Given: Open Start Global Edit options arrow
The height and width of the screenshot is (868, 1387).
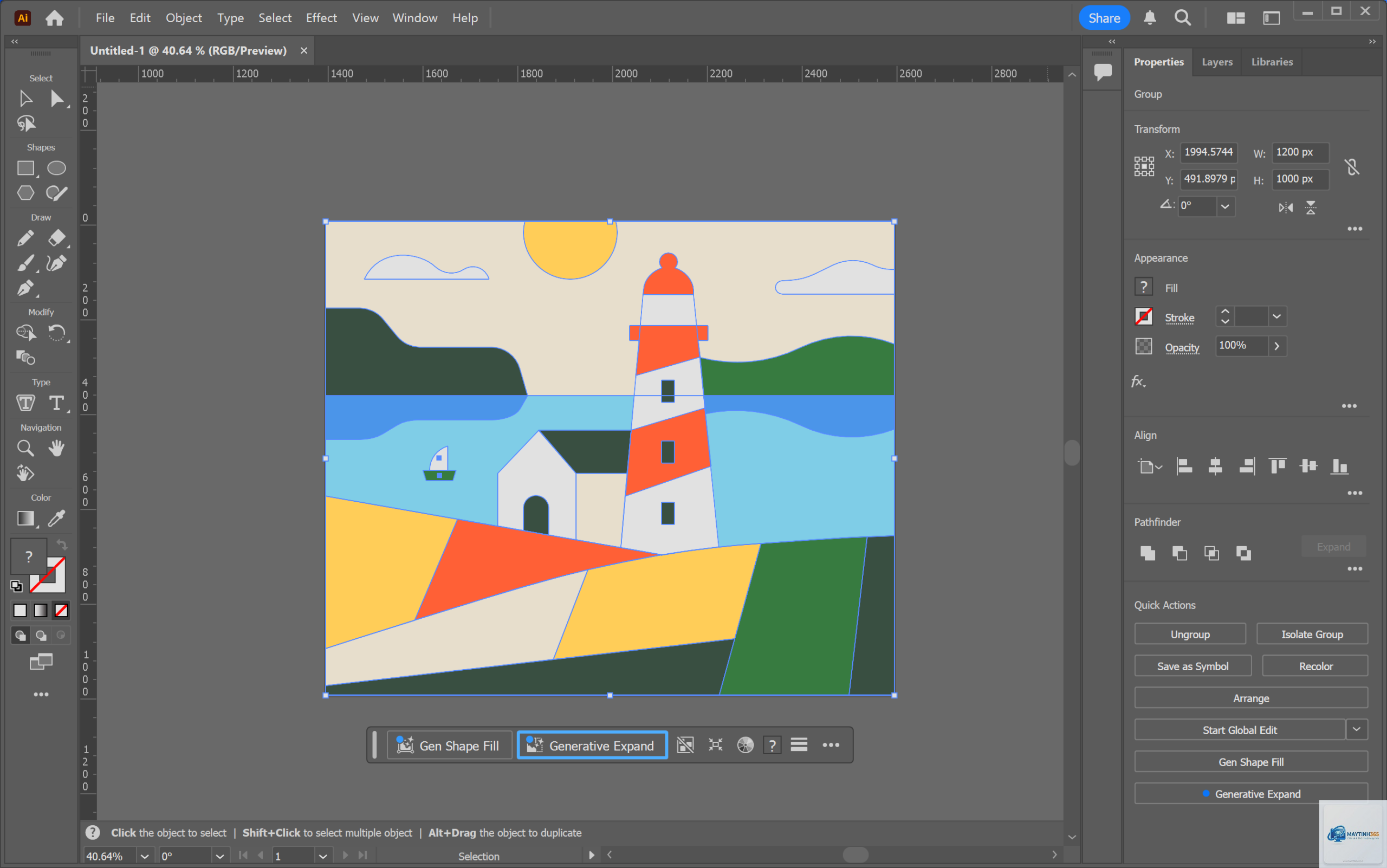Looking at the screenshot, I should coord(1356,730).
